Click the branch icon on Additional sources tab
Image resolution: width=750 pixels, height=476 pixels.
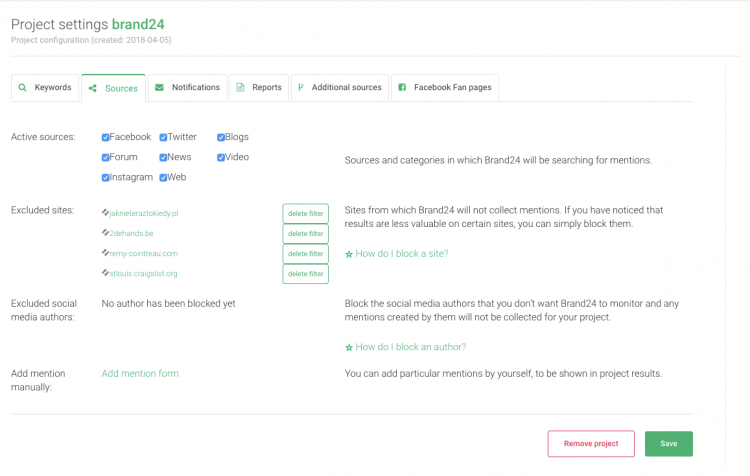[300, 87]
